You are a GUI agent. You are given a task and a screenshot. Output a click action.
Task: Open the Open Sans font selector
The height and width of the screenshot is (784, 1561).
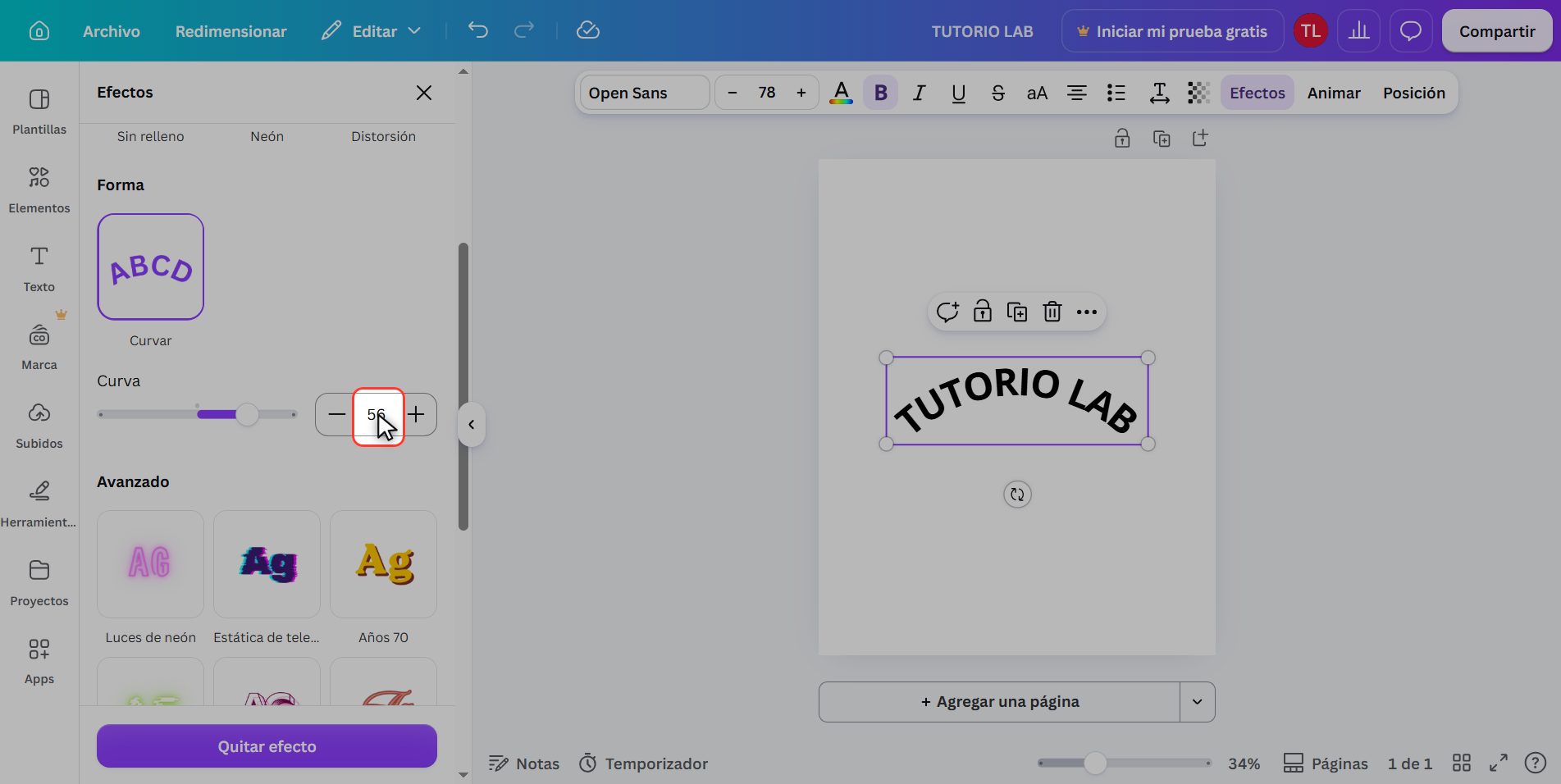point(645,93)
